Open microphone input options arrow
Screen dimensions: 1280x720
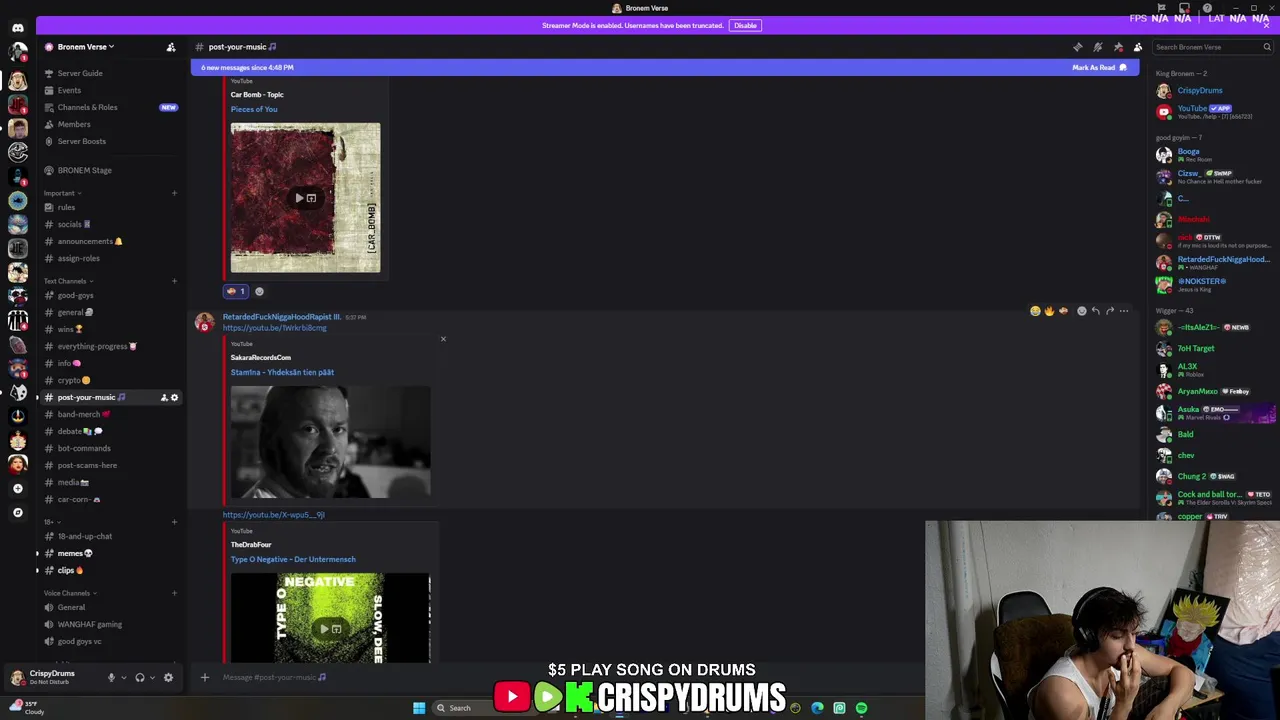coord(124,677)
